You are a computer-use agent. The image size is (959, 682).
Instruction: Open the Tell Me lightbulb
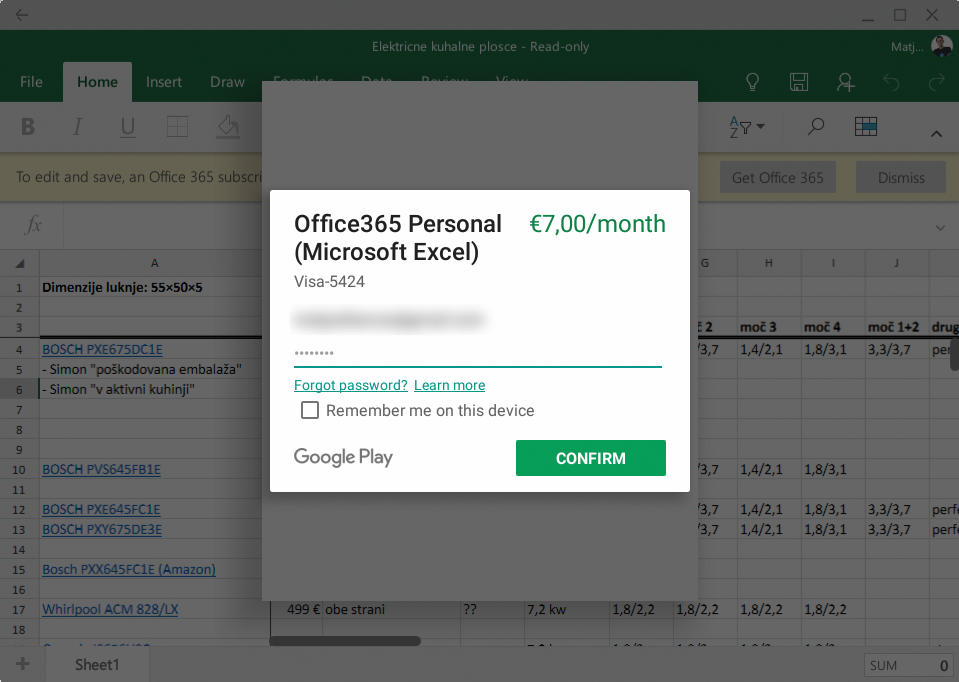click(752, 82)
